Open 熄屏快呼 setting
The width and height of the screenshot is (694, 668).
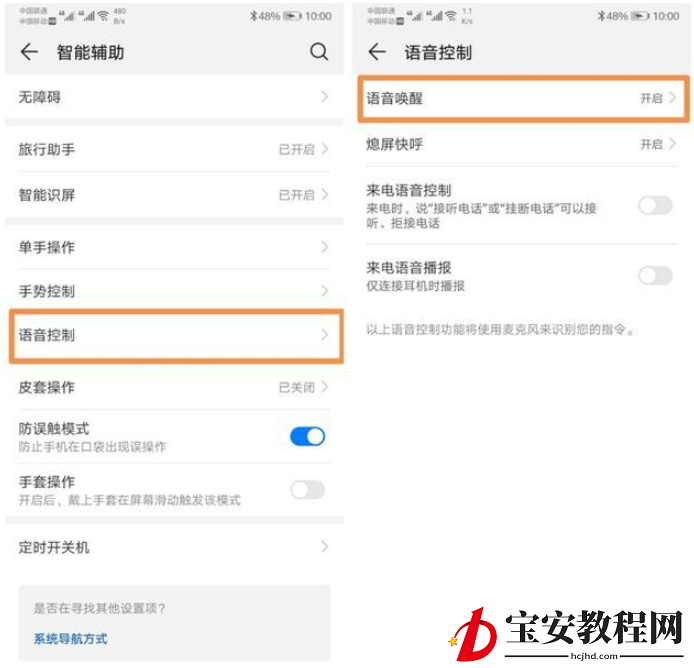521,144
